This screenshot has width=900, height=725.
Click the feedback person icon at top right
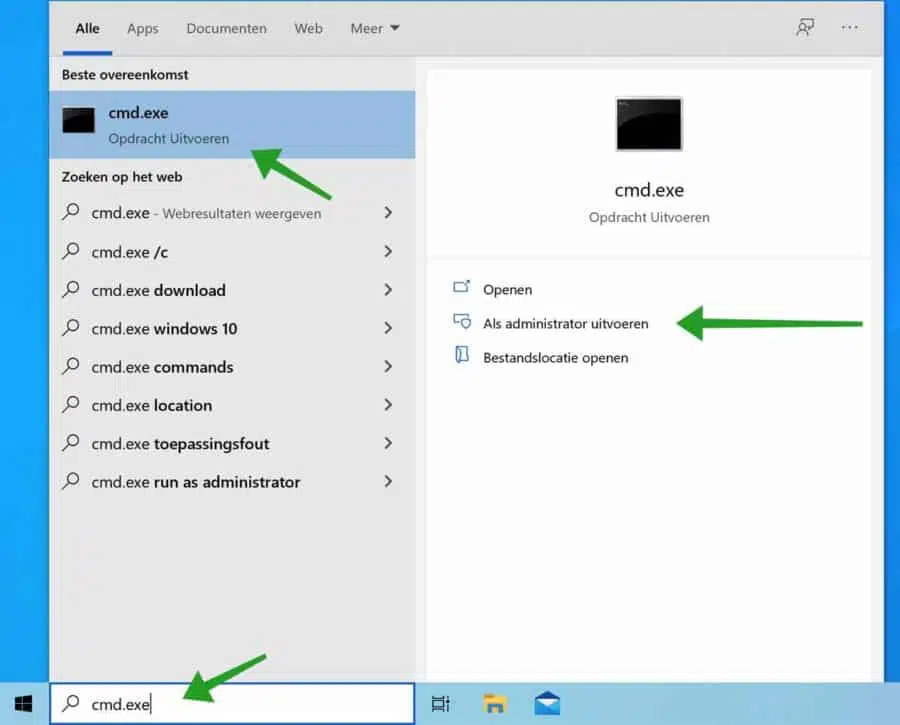point(805,27)
